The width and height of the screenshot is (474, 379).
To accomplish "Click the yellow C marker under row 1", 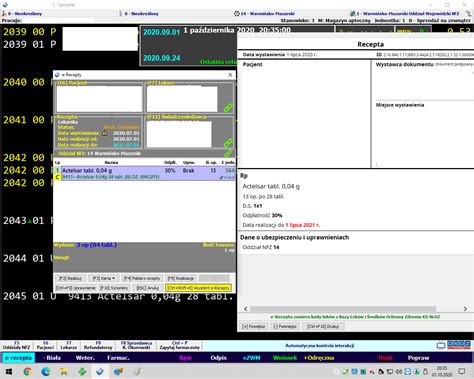I will (57, 177).
